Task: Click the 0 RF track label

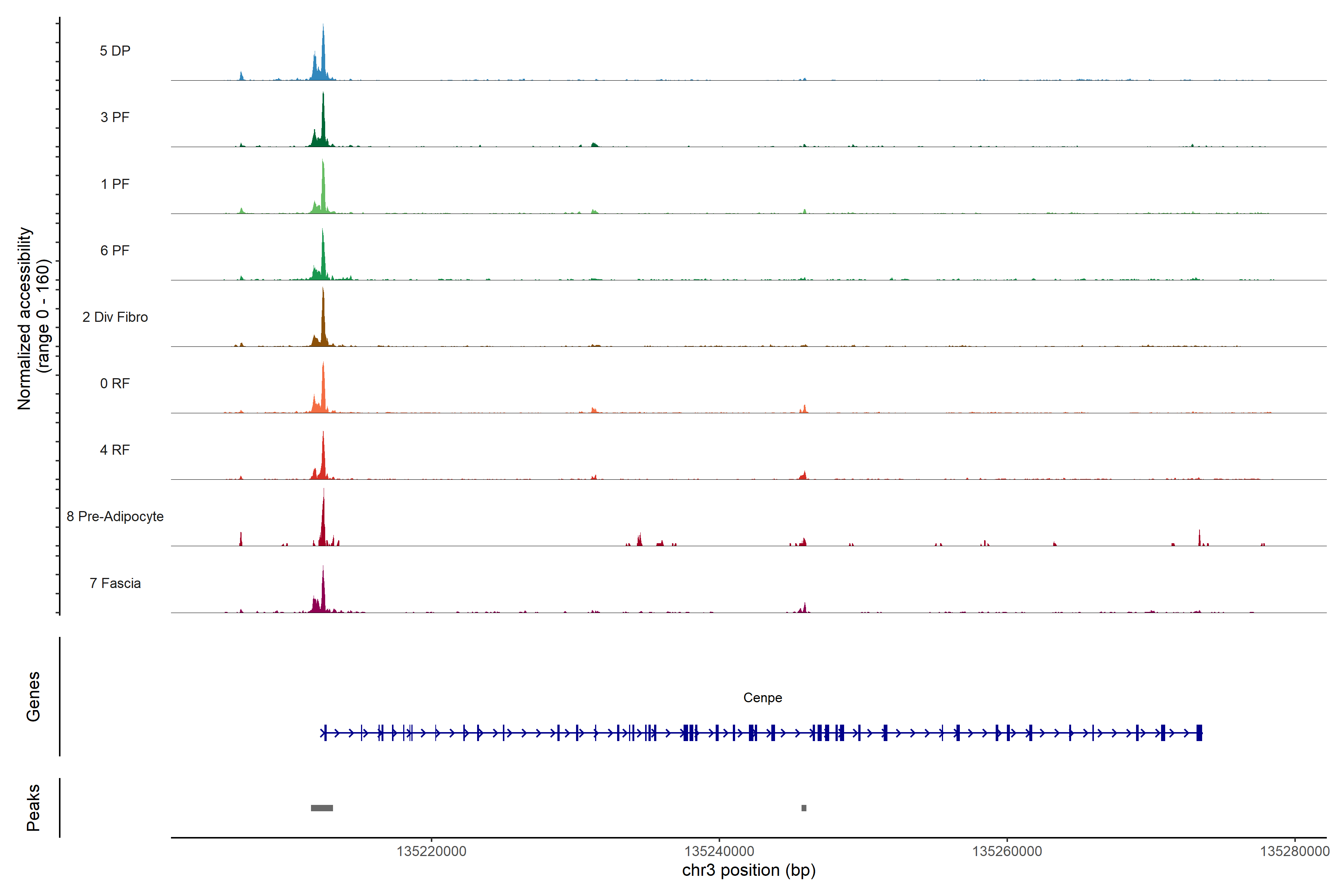Action: 115,383
